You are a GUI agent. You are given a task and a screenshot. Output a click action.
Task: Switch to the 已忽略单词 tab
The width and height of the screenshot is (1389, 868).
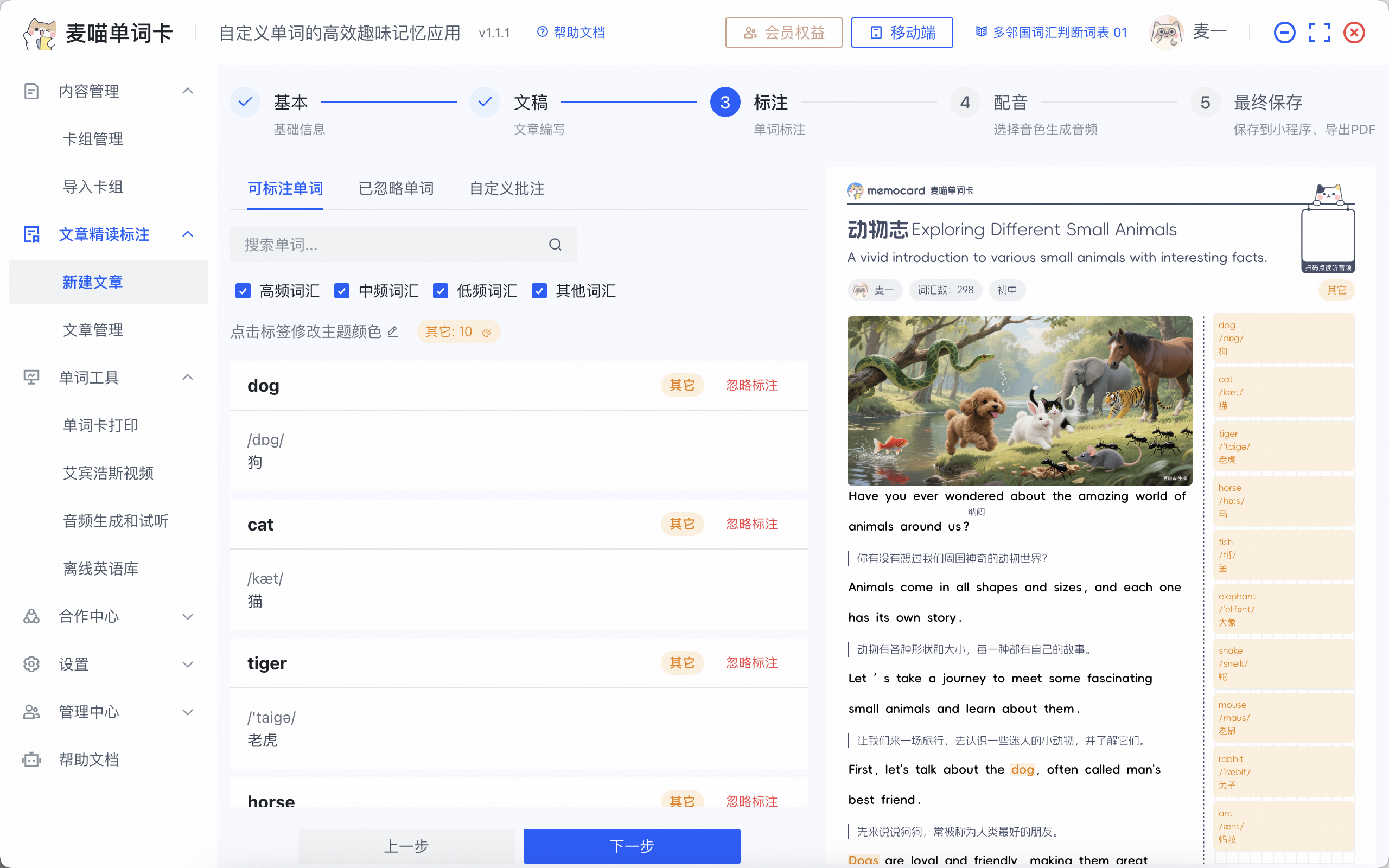(x=396, y=188)
